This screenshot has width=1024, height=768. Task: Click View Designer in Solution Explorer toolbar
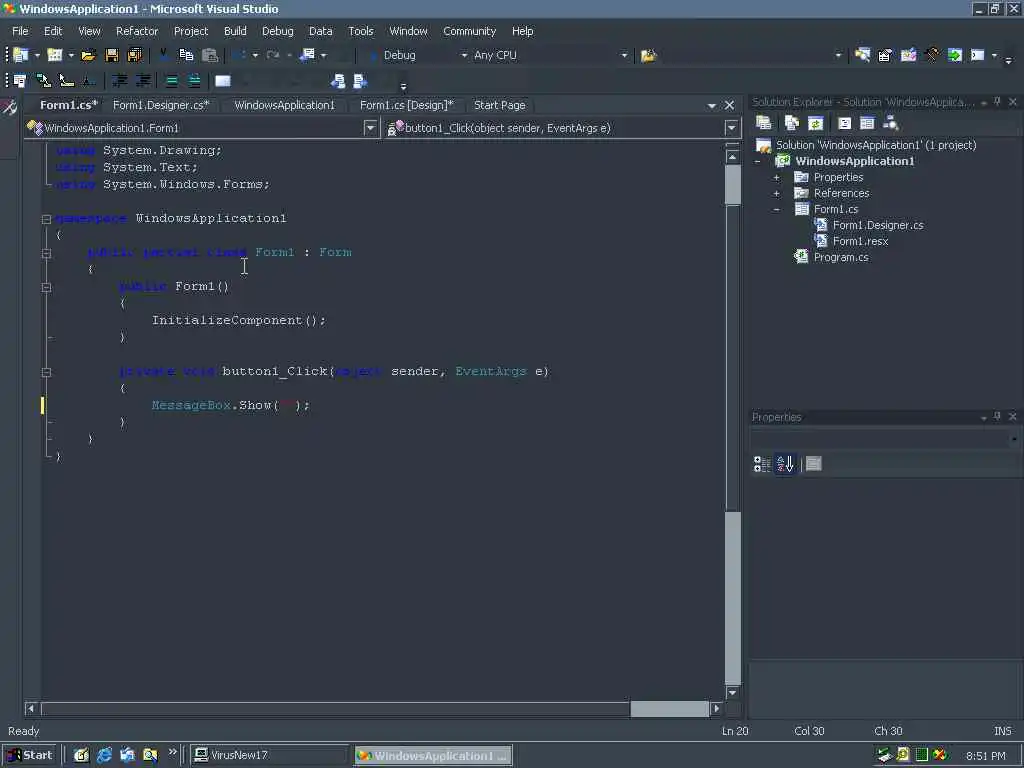(867, 123)
